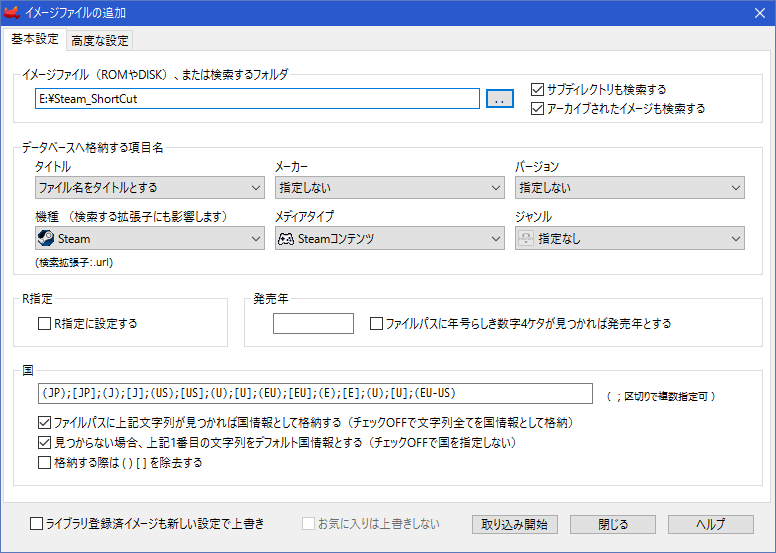Open the 高度な設定 tab
Viewport: 776px width, 553px height.
pyautogui.click(x=99, y=41)
